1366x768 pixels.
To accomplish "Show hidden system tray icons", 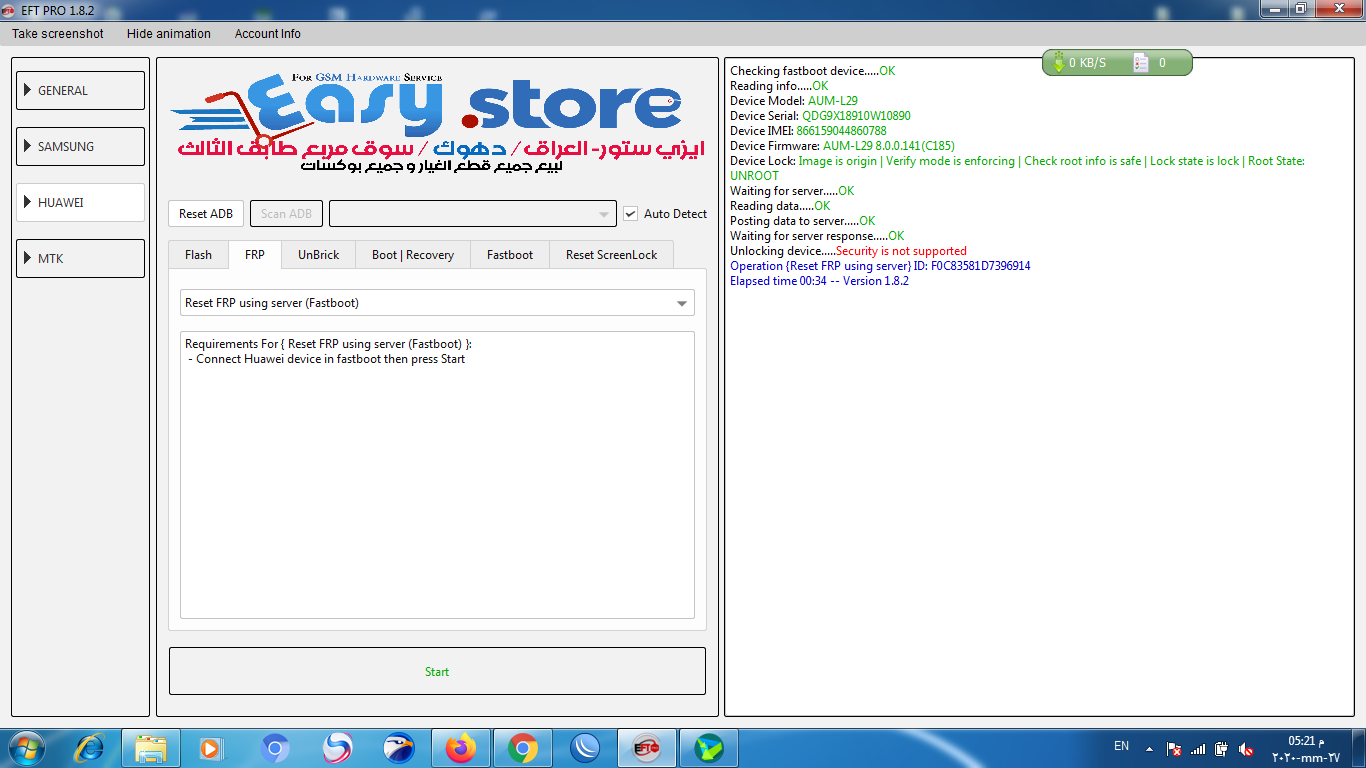I will click(1150, 748).
